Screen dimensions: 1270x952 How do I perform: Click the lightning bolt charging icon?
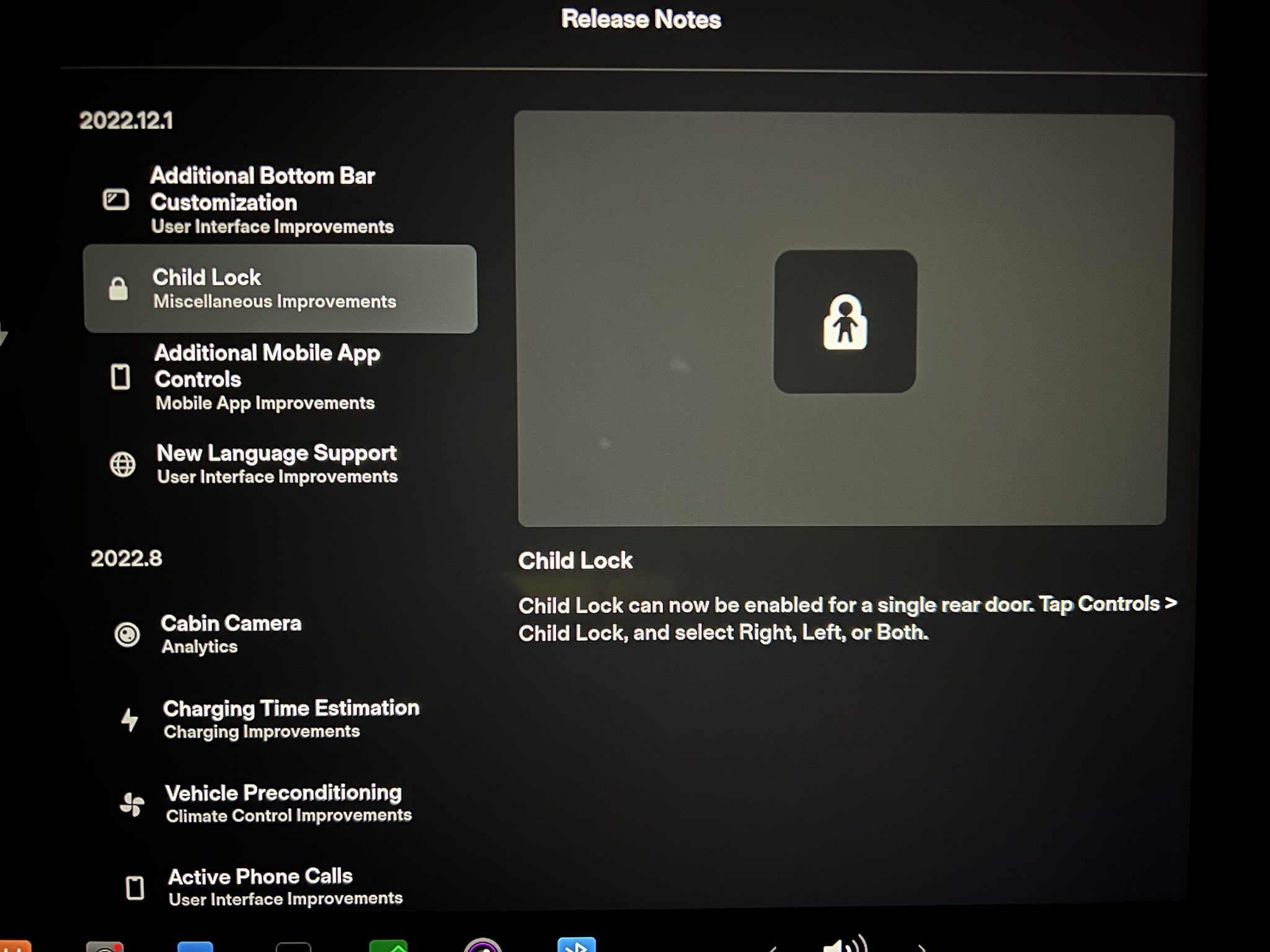tap(130, 720)
